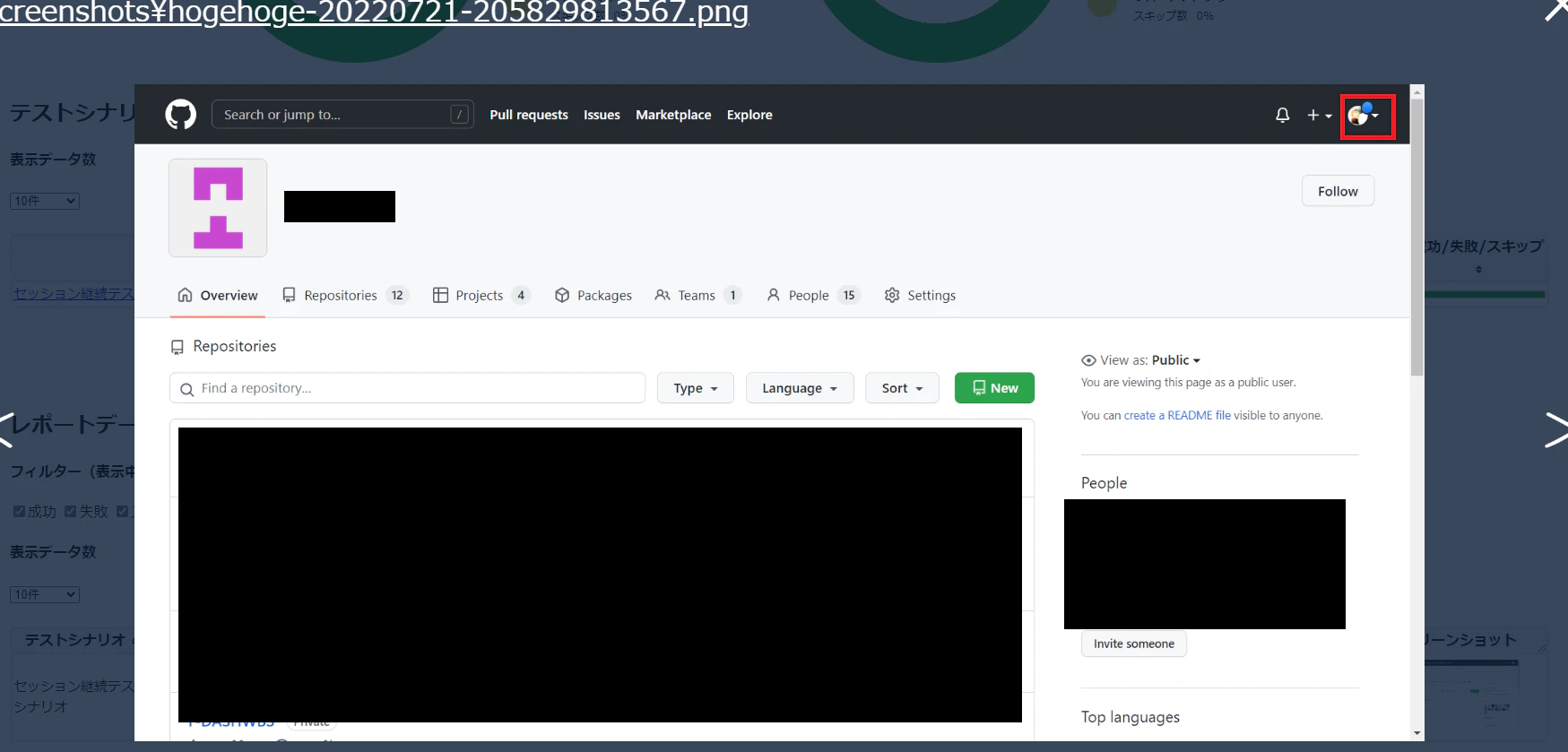
Task: Close the image lightbox with the X
Action: pyautogui.click(x=1555, y=9)
